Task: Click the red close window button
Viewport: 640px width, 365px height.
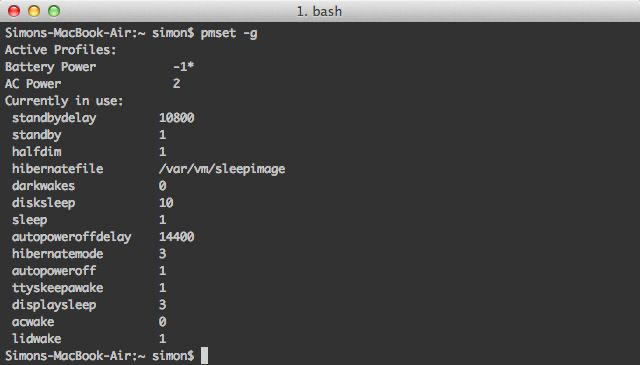Action: tap(14, 11)
